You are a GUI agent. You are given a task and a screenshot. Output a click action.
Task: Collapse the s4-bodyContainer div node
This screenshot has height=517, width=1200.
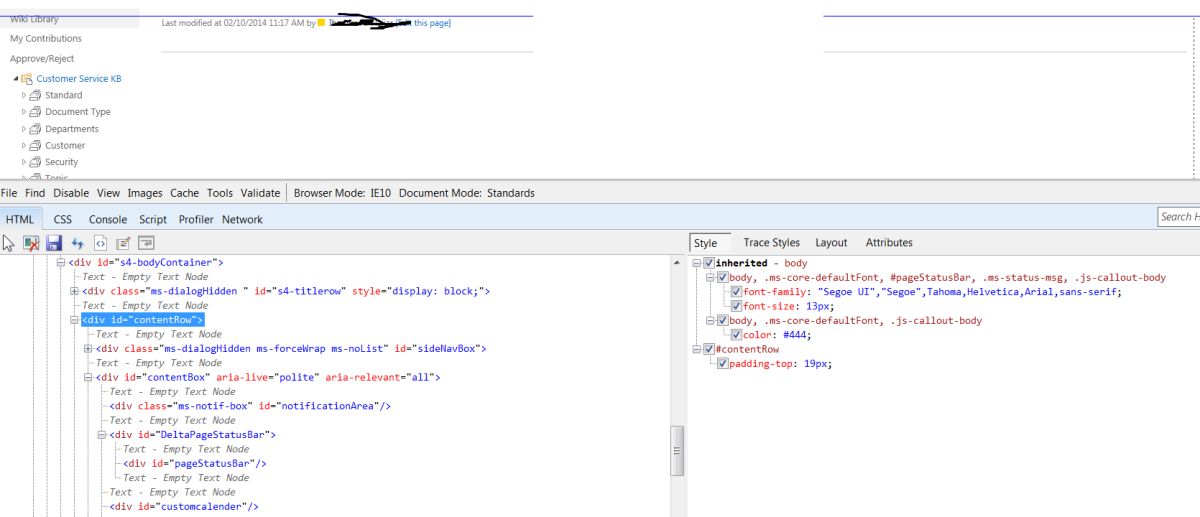click(60, 263)
